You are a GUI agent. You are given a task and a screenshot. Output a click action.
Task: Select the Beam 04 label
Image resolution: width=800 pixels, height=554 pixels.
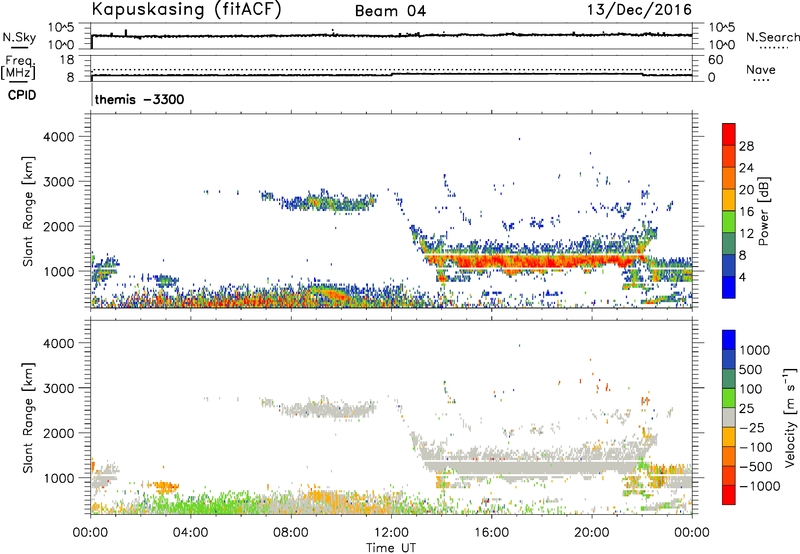[390, 11]
